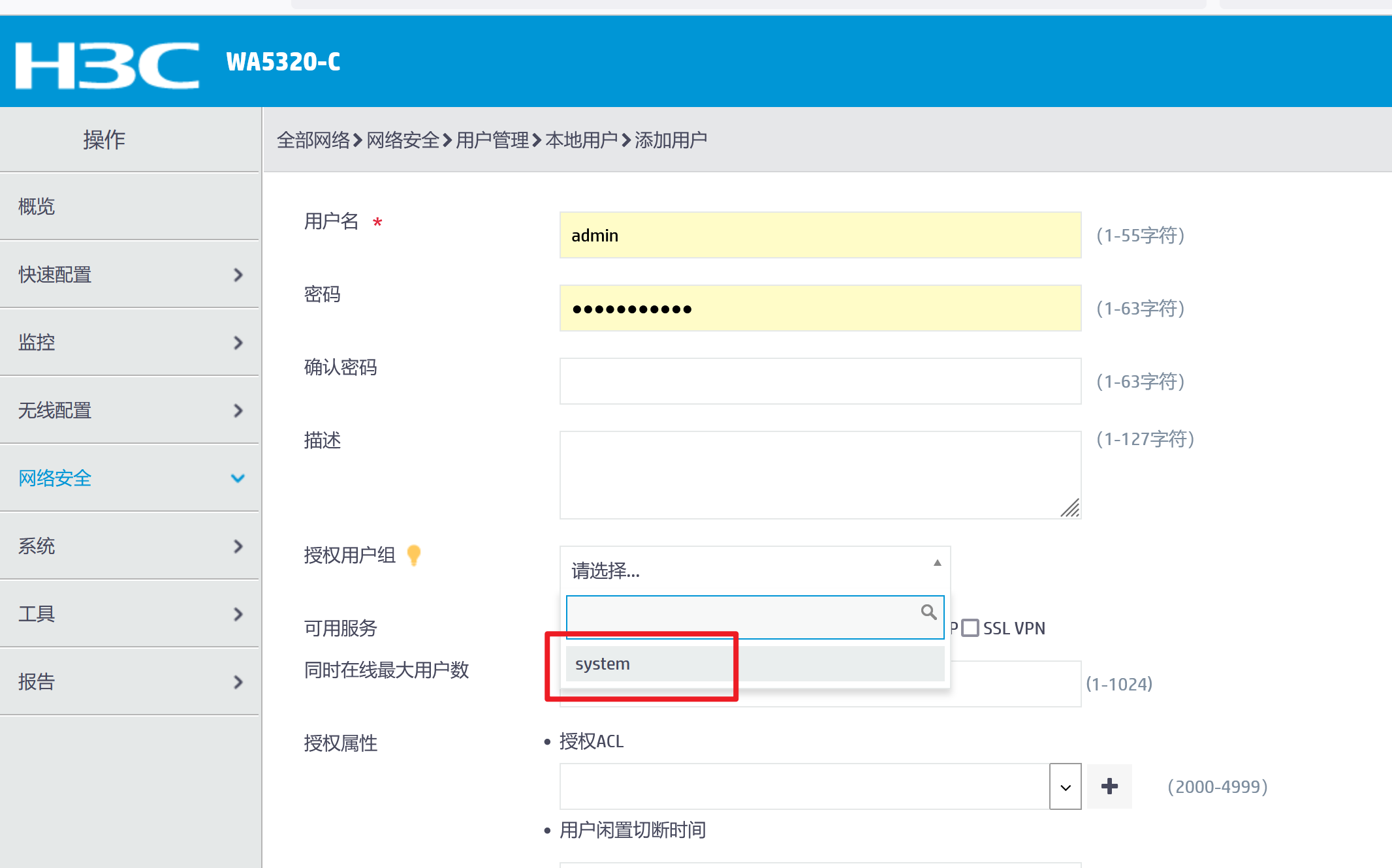Click the chevron arrow beside 工具

coord(238,614)
